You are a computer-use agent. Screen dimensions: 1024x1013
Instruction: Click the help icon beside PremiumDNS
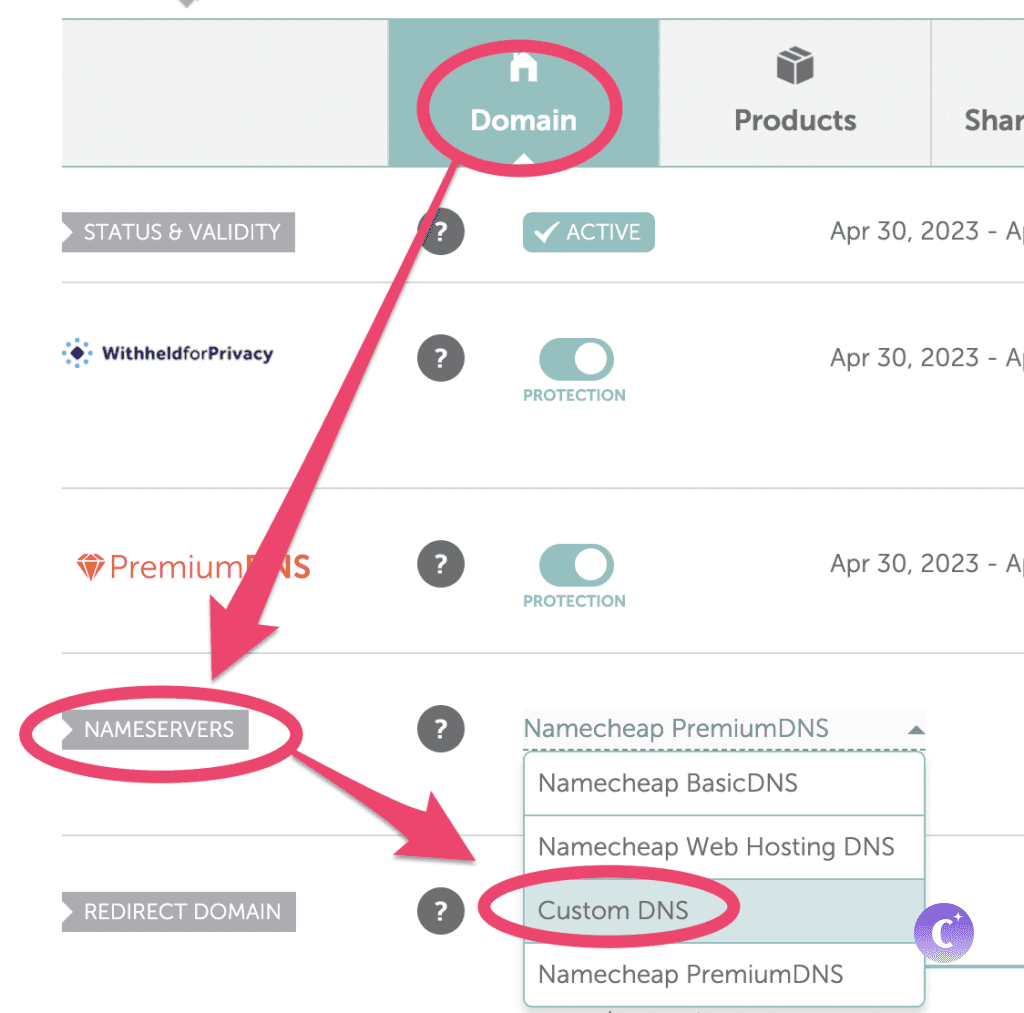(x=441, y=563)
